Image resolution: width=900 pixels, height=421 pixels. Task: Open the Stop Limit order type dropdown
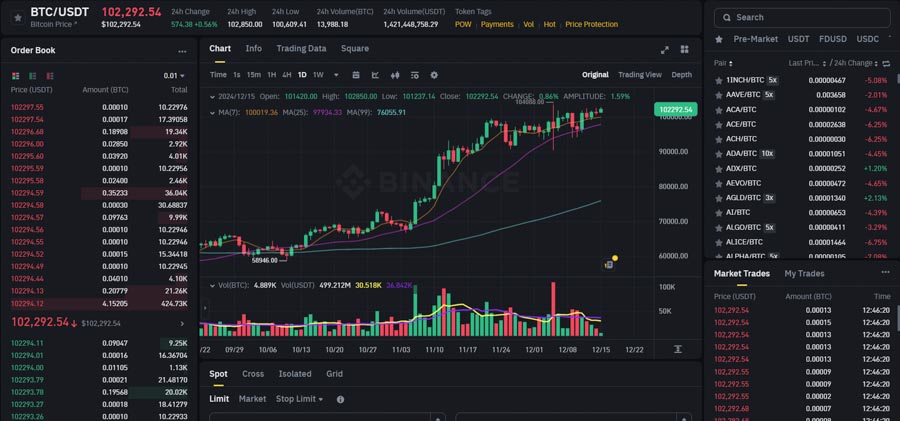[299, 399]
